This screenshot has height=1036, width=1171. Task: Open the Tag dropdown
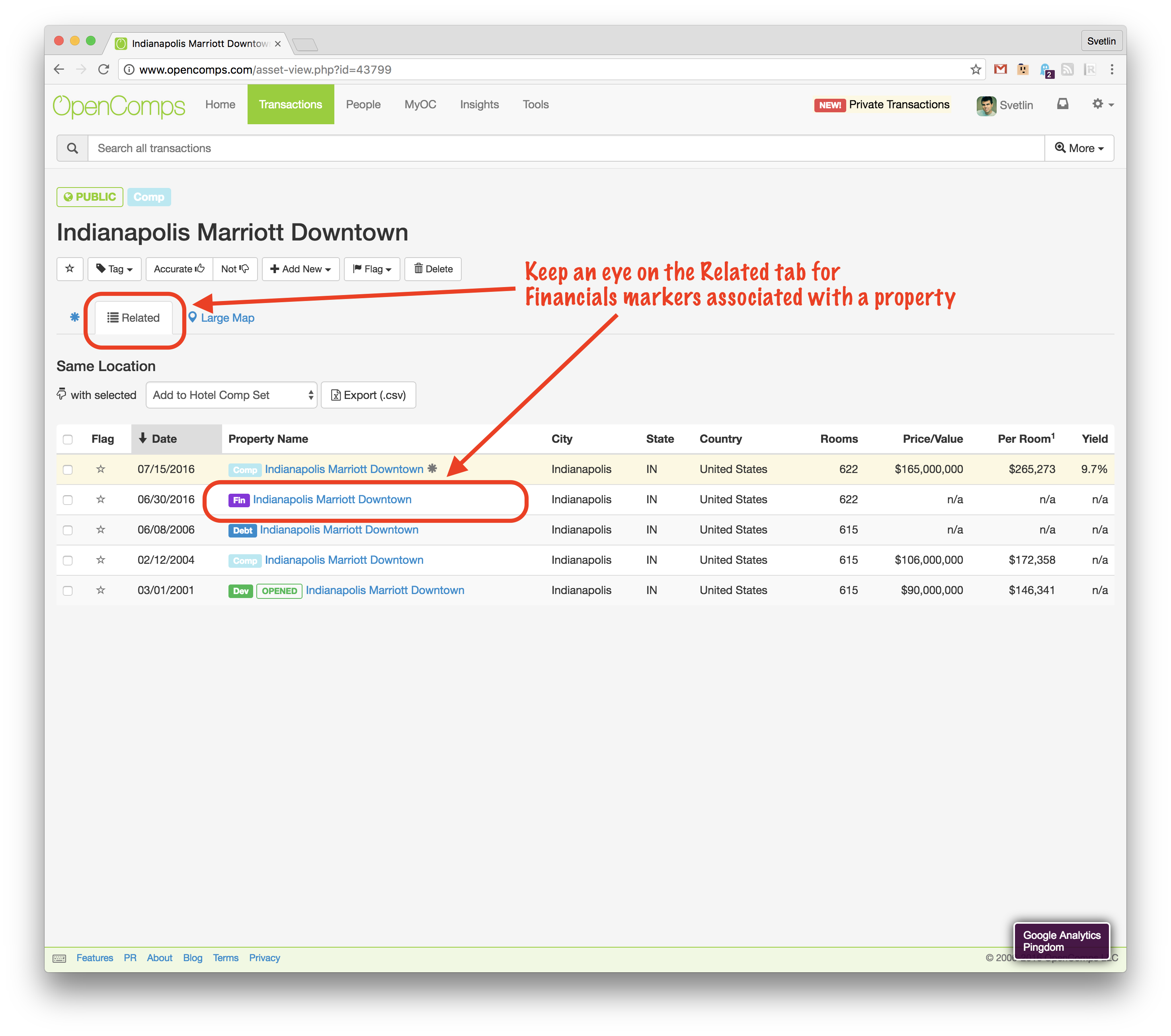[115, 269]
